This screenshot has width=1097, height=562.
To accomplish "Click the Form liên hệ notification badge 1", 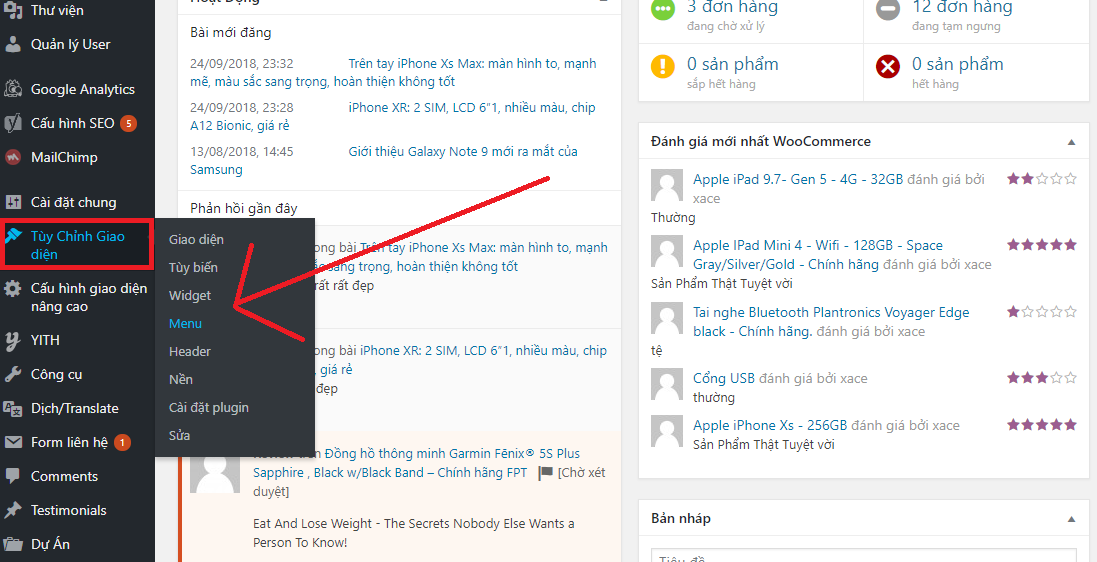I will pyautogui.click(x=122, y=442).
